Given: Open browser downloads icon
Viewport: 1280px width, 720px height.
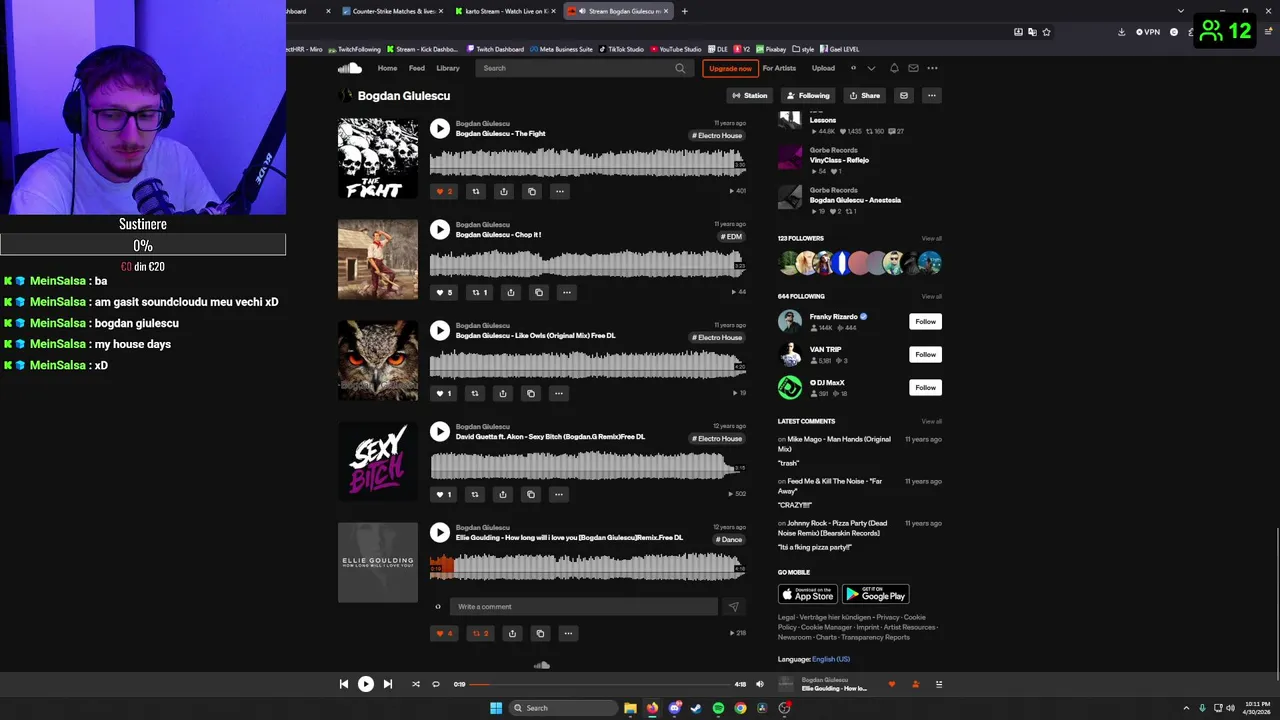Looking at the screenshot, I should pos(1121,32).
